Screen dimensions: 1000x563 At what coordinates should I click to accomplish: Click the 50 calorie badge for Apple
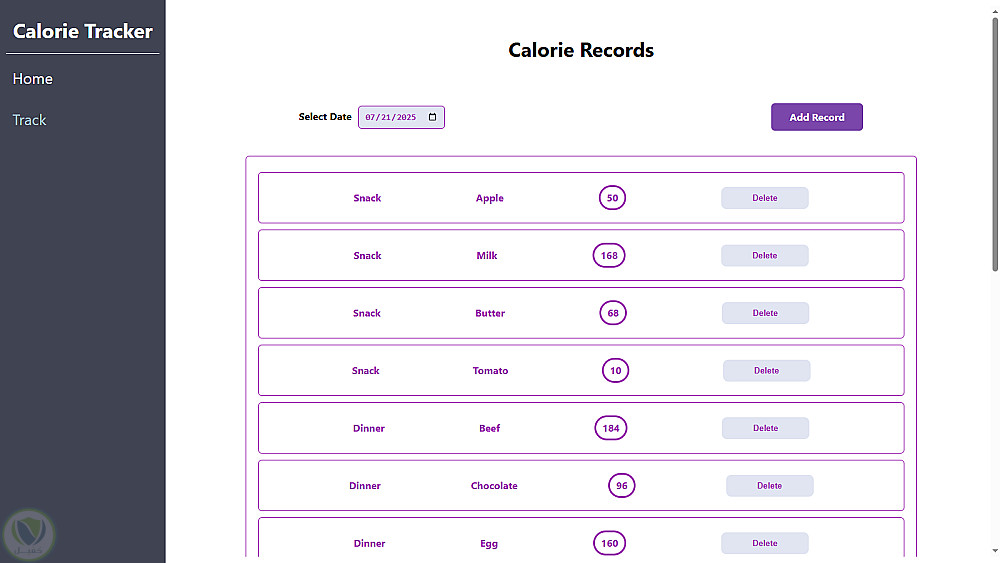[x=613, y=198]
